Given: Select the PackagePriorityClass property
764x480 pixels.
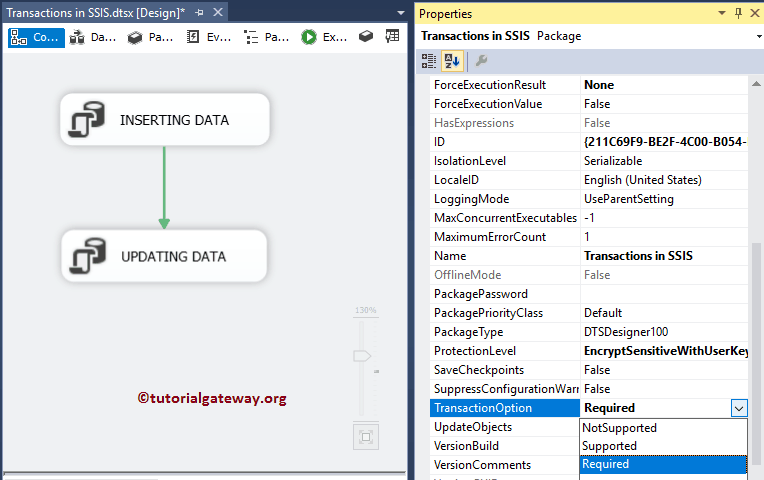Looking at the screenshot, I should point(505,313).
